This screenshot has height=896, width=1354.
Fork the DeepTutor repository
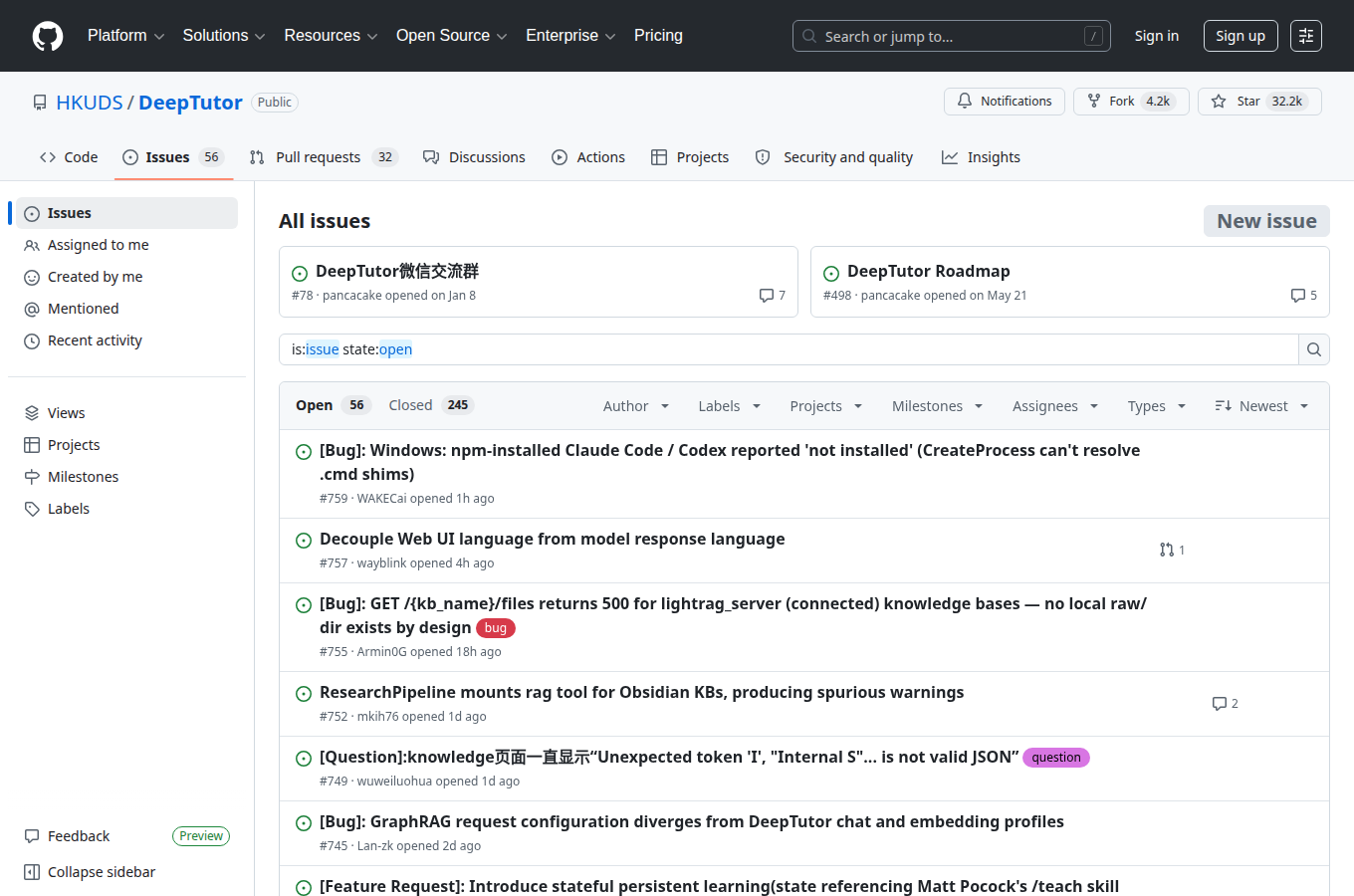tap(1131, 102)
